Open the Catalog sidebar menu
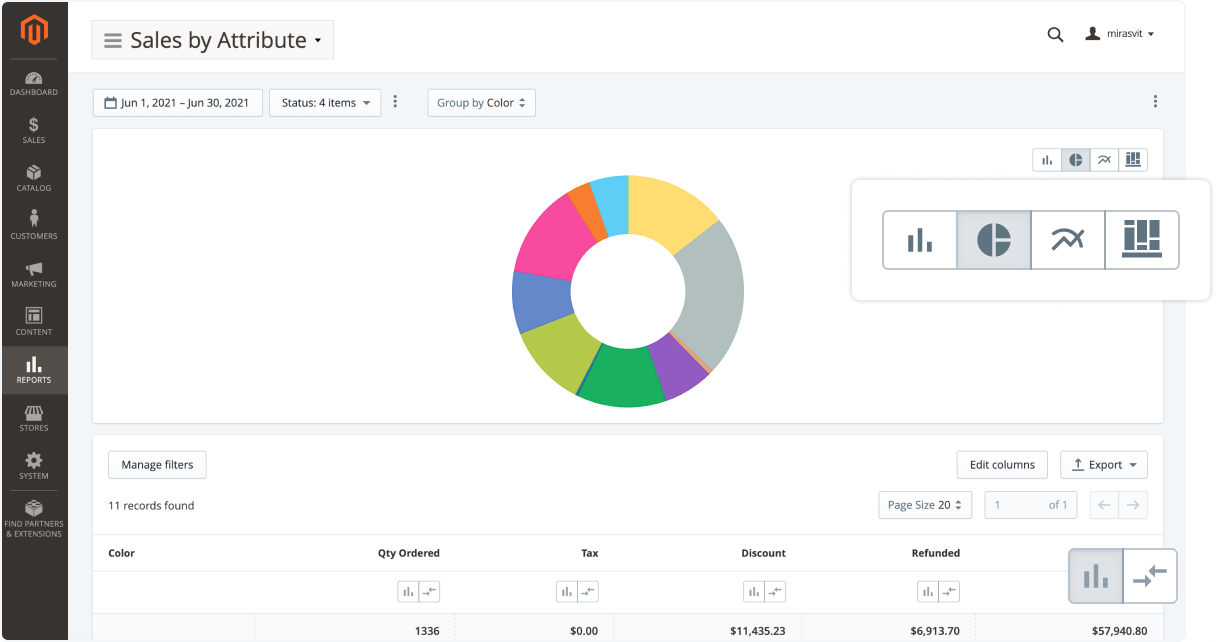Viewport: 1216px width, 642px height. tap(34, 179)
